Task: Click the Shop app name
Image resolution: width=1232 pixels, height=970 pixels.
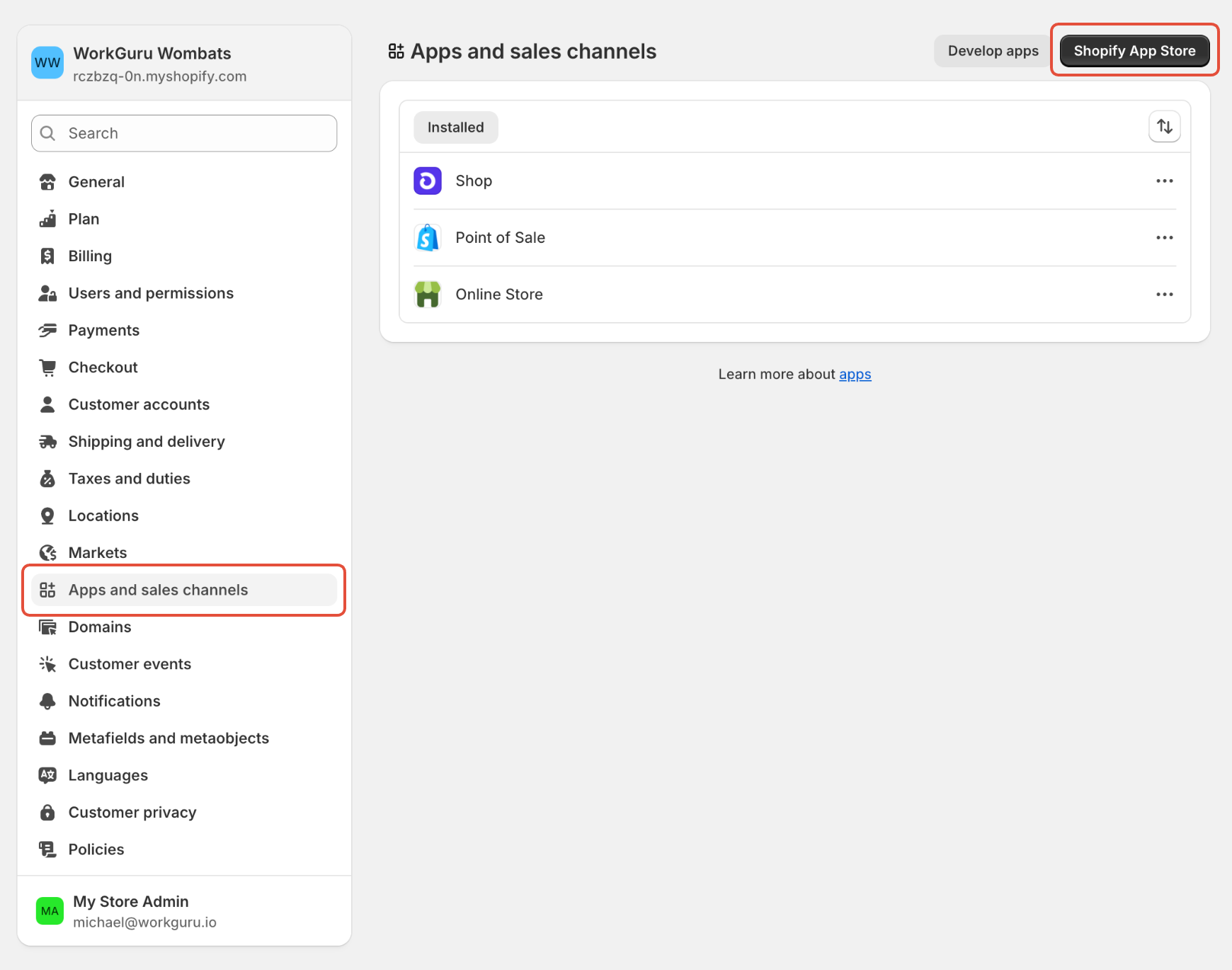Action: 474,181
